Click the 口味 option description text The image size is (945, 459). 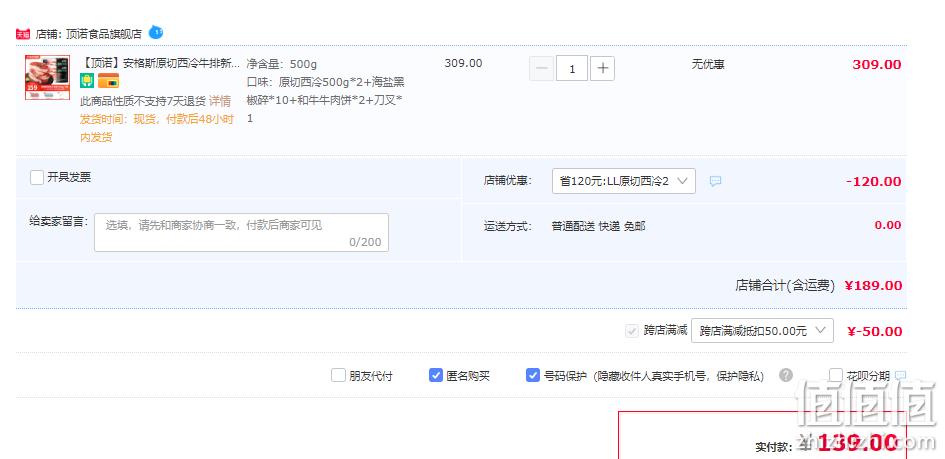[x=325, y=100]
